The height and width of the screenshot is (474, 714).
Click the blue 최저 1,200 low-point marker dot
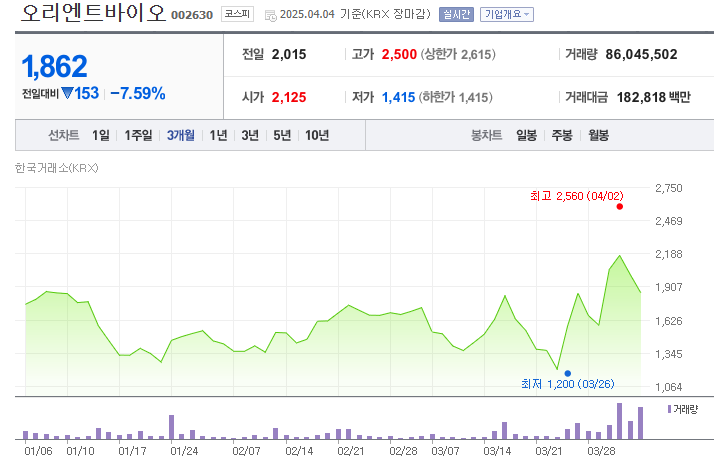567,373
